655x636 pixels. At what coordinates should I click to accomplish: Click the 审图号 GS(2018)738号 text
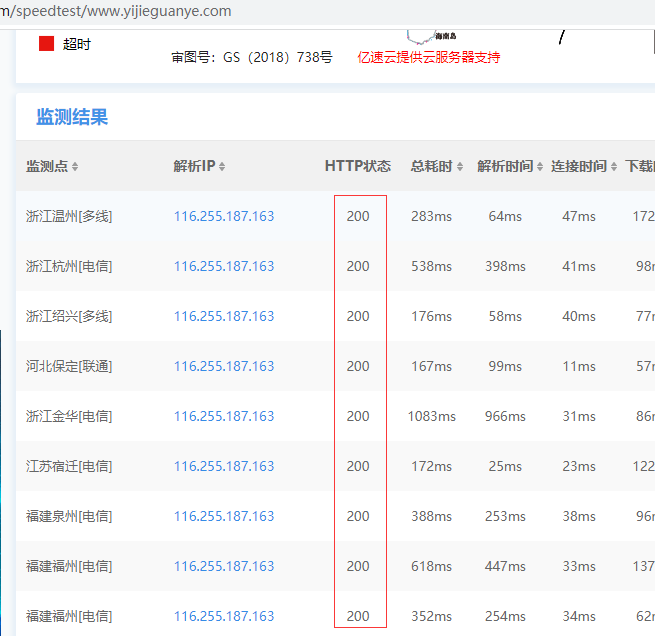point(252,57)
